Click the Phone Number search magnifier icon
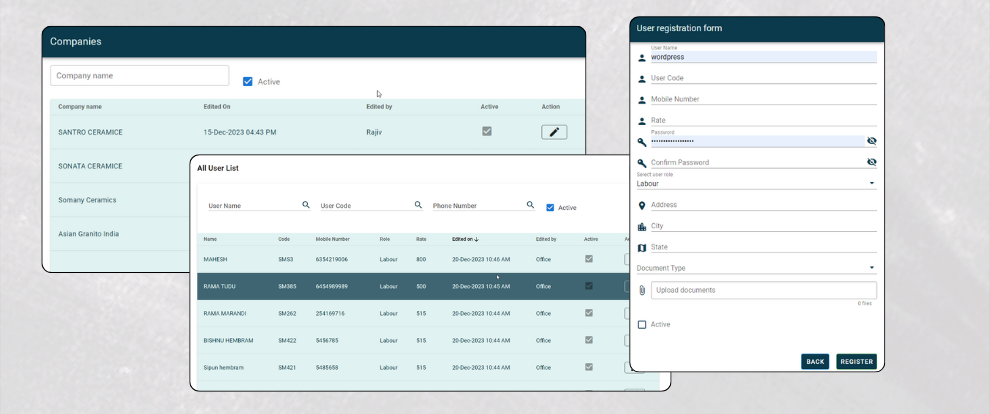 click(530, 205)
